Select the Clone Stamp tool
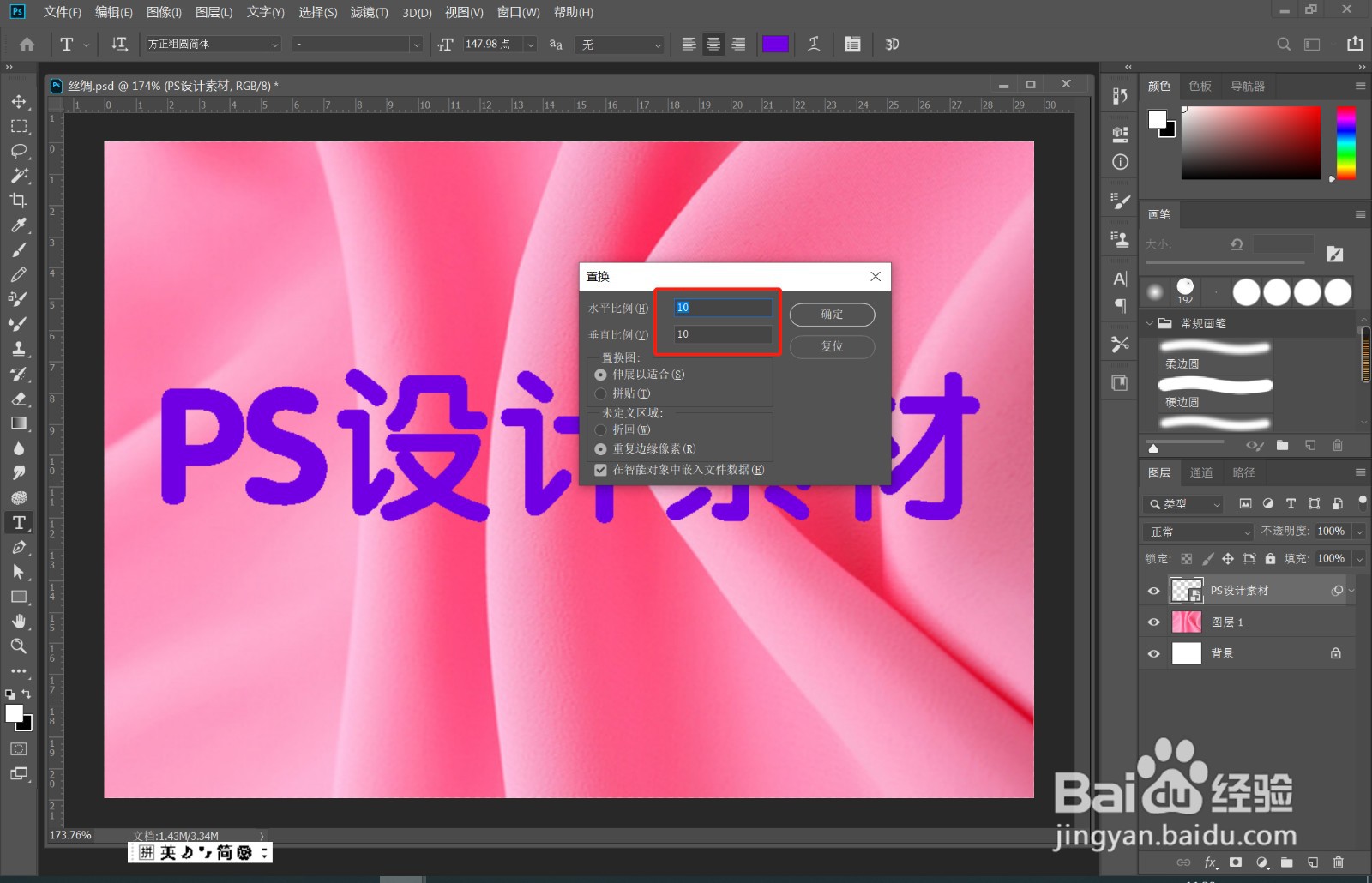The width and height of the screenshot is (1372, 883). [19, 349]
